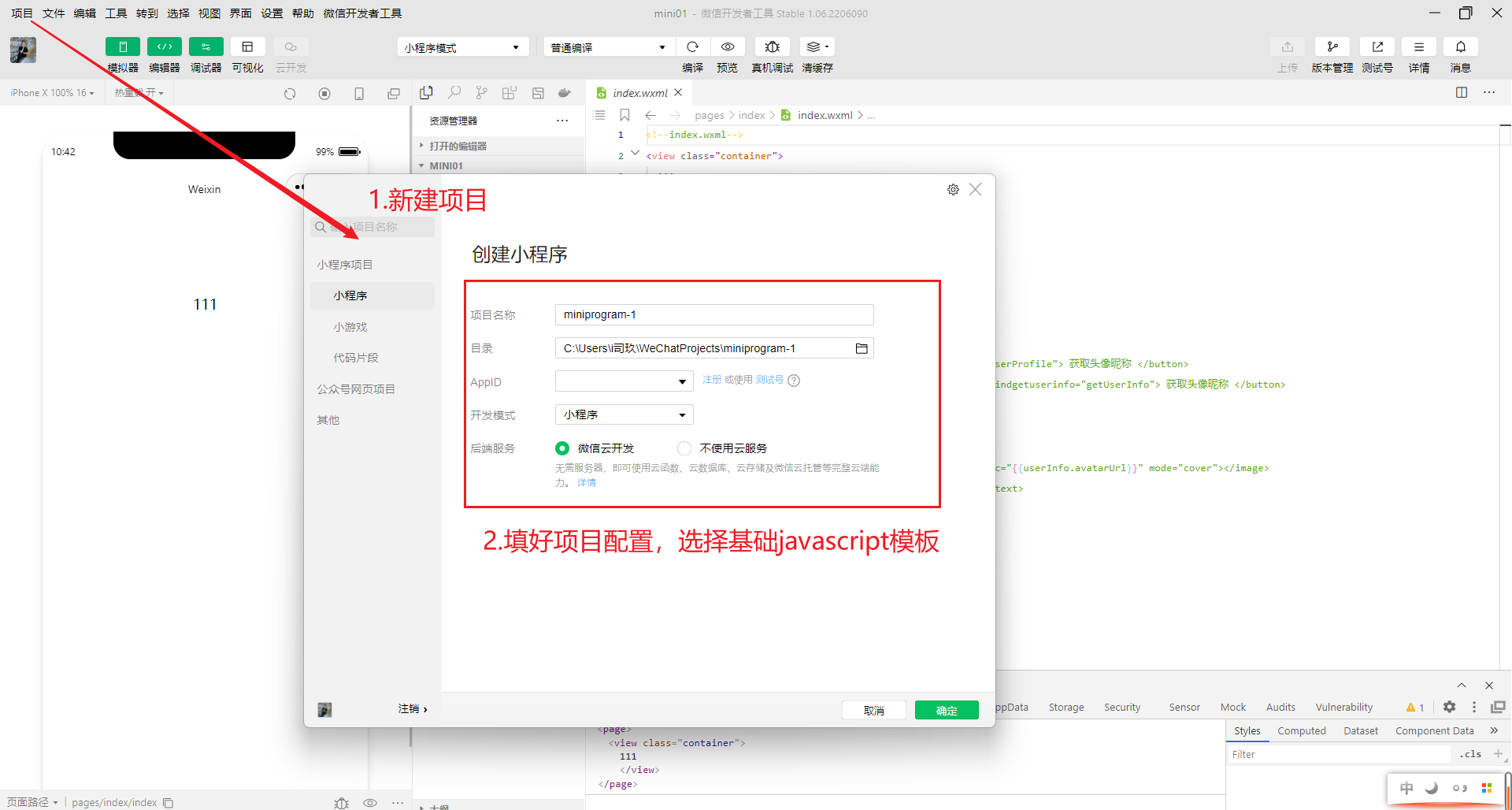Click the 项目名称 input field
Screen dimensions: 1512x810
click(714, 314)
